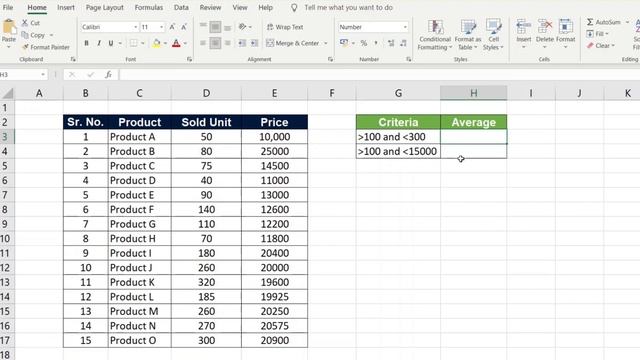Apply the red Font Color A
The width and height of the screenshot is (640, 360).
point(176,43)
